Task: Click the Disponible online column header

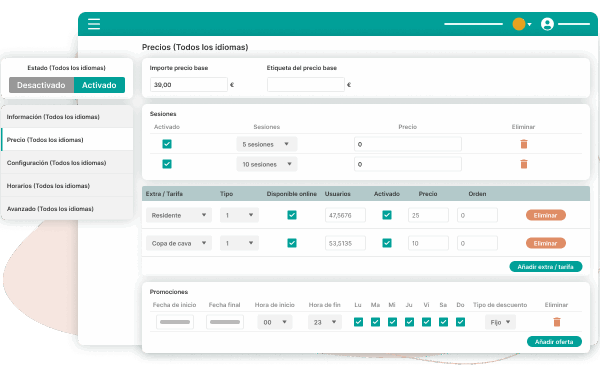Action: (292, 194)
